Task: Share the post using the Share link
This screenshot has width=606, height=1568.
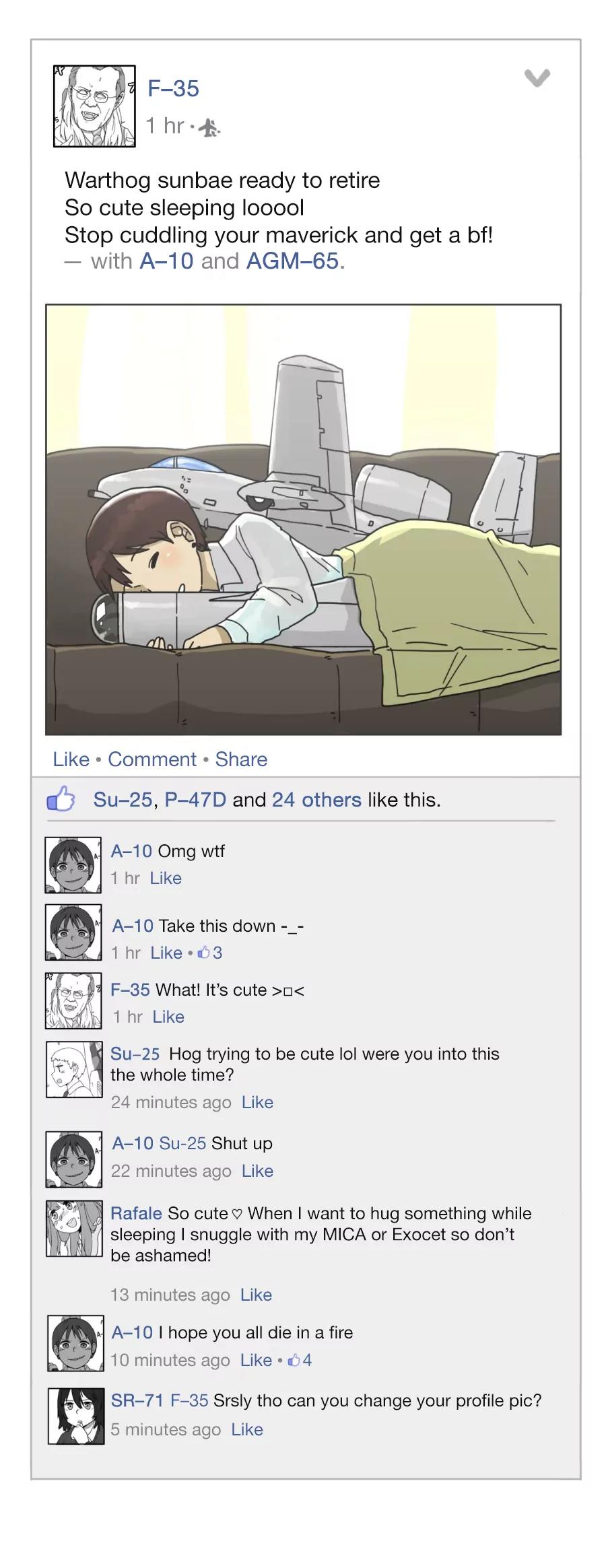Action: coord(241,759)
